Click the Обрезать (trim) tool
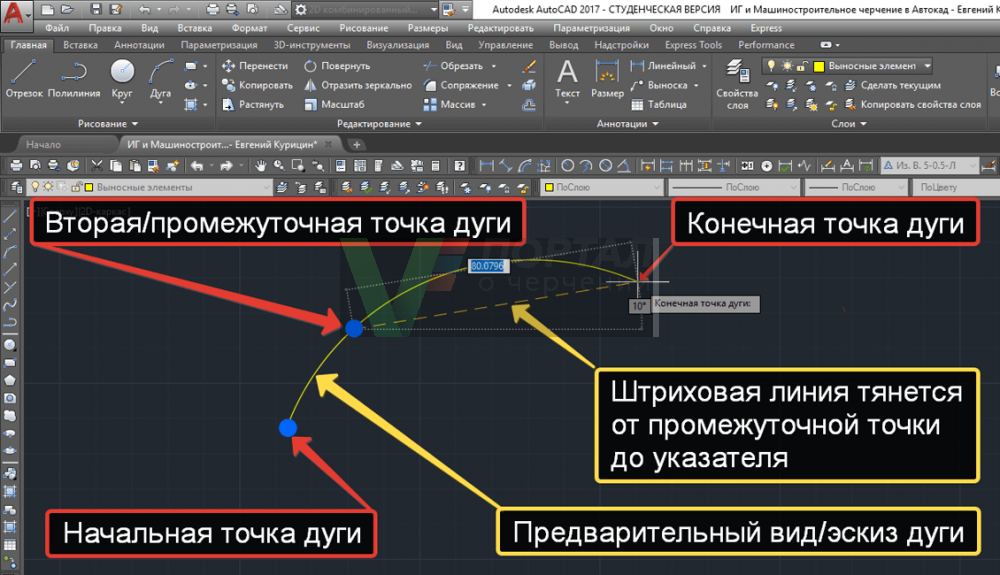The image size is (1000, 575). coord(453,66)
